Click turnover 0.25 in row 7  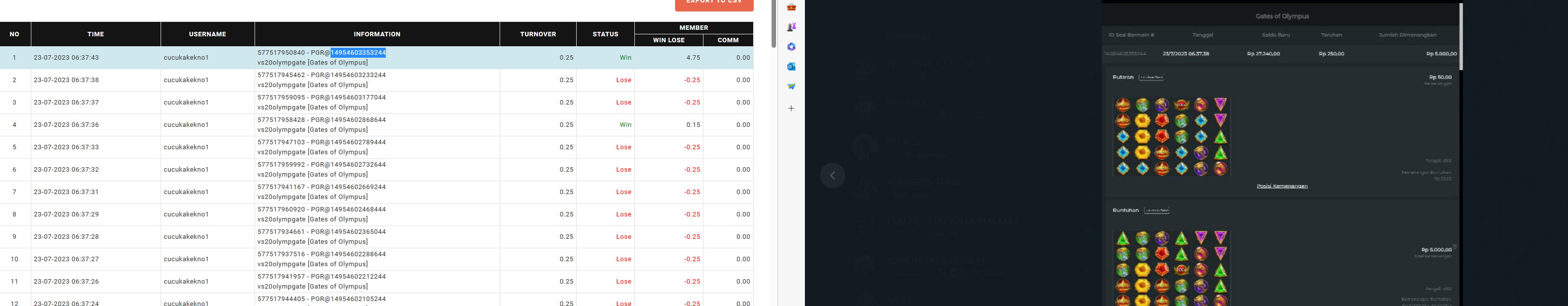pos(566,192)
